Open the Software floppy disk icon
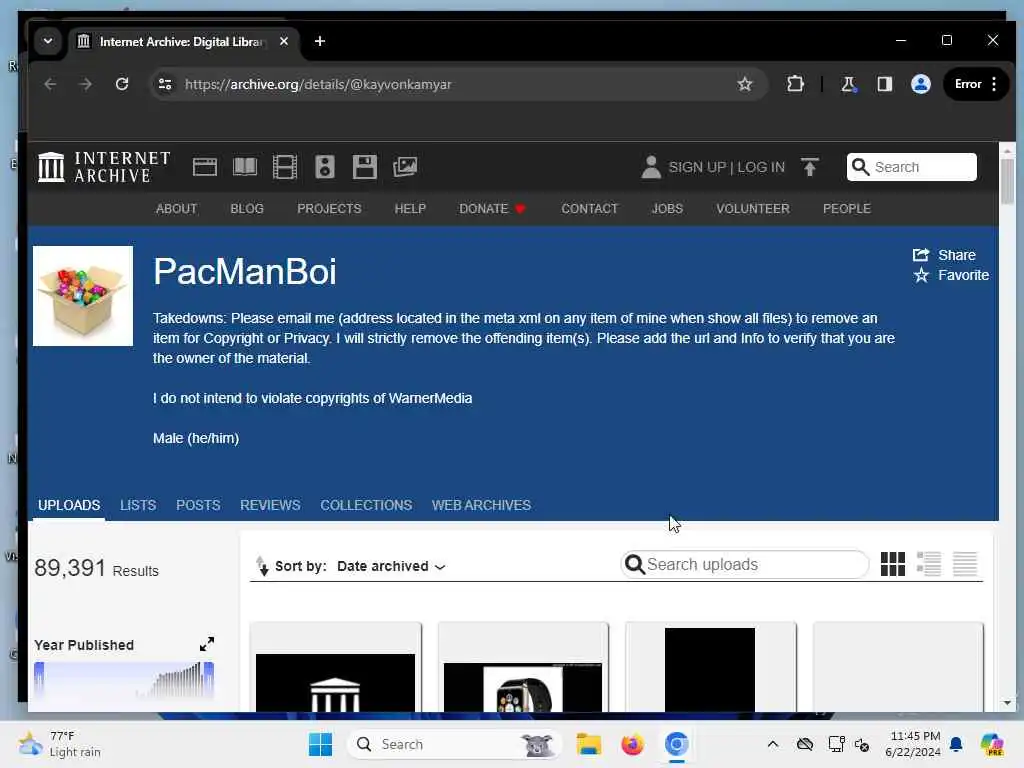 pos(364,167)
